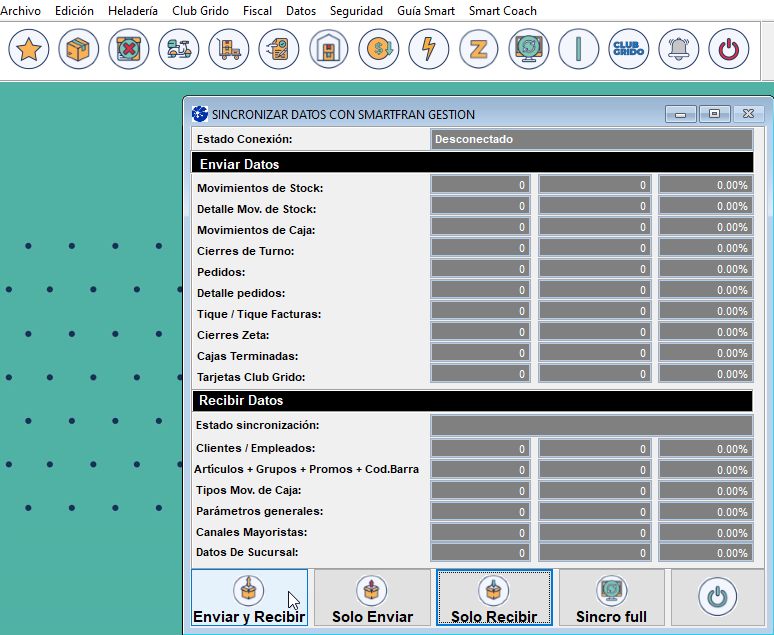
Task: Click the Tarjetas Club Grido percentage field
Action: (x=705, y=374)
